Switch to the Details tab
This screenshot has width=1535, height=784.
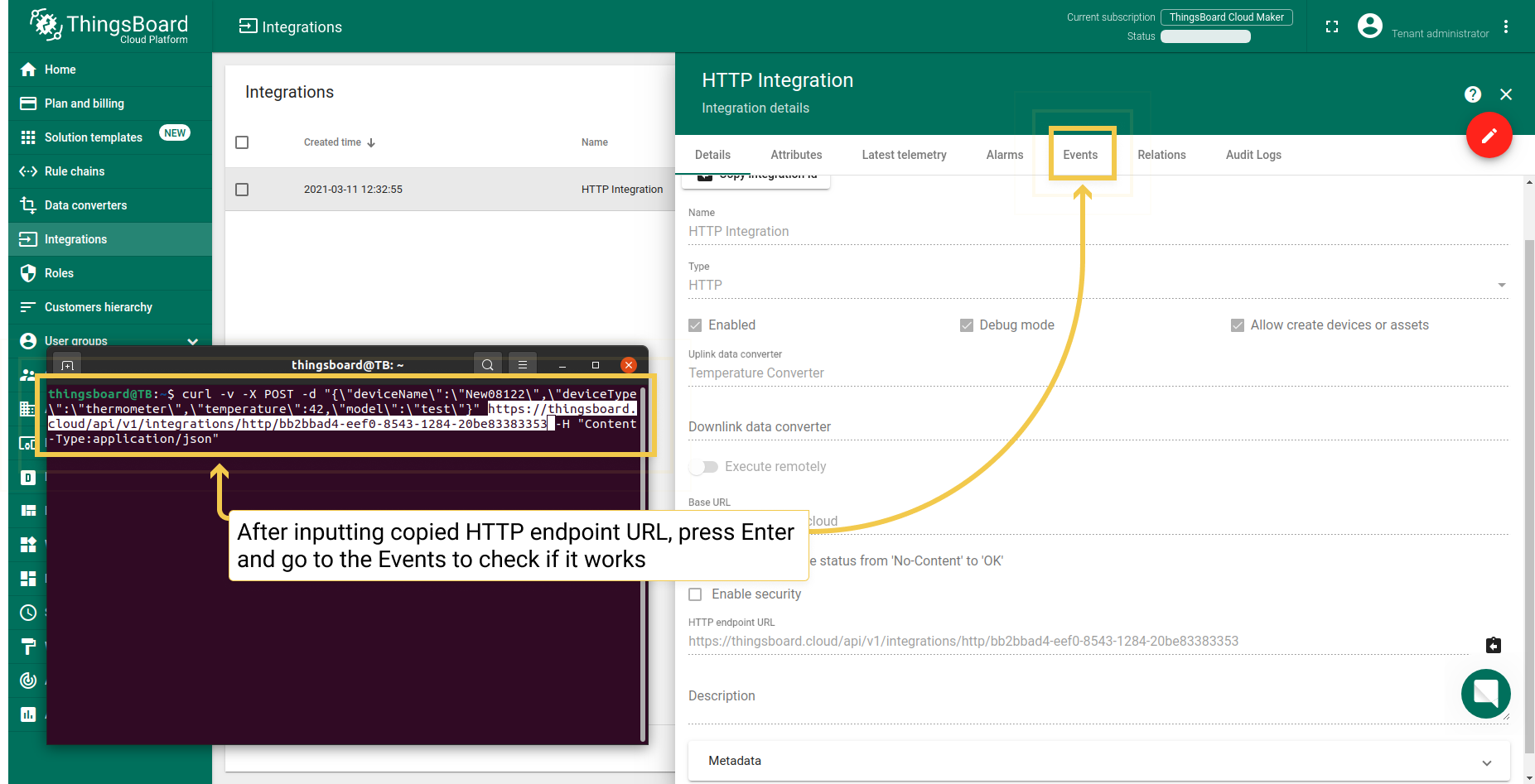point(712,155)
